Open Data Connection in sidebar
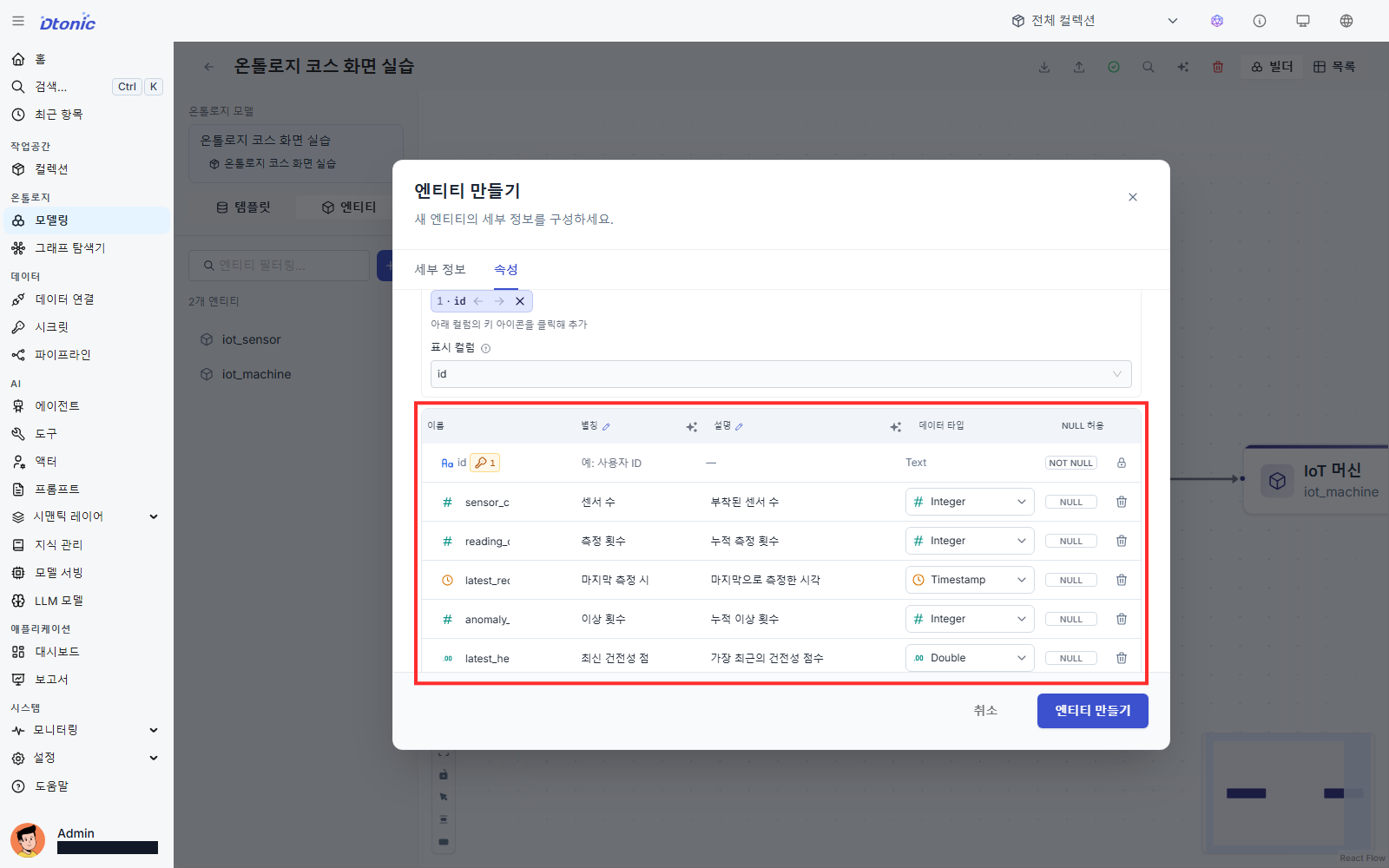1389x868 pixels. (85, 299)
